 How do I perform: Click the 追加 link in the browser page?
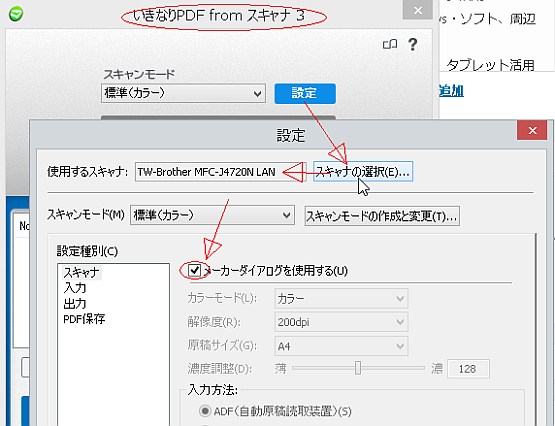pos(451,91)
